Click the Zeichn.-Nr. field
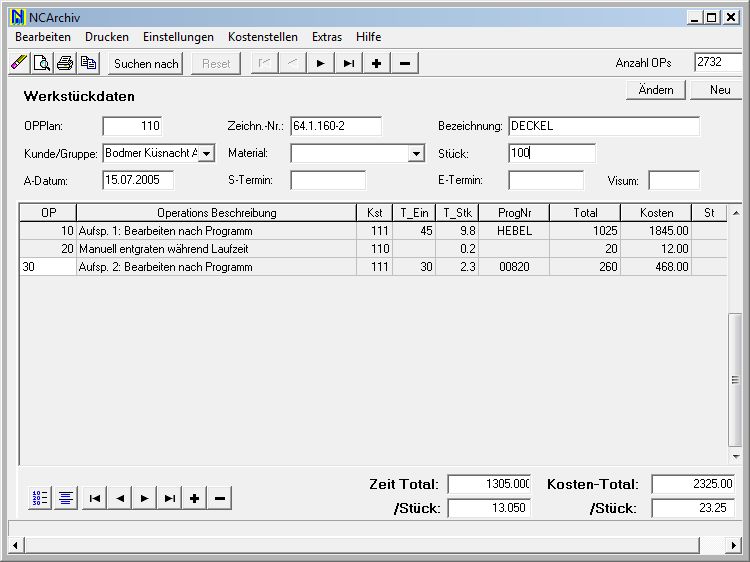750x562 pixels. (336, 126)
